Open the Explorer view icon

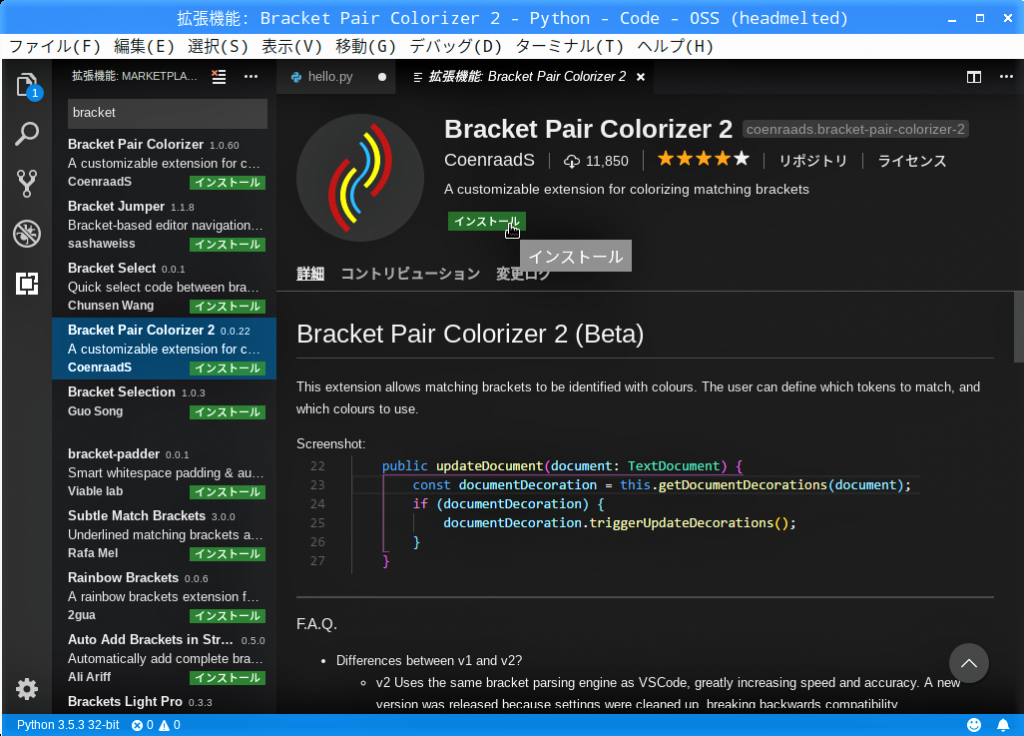point(27,86)
